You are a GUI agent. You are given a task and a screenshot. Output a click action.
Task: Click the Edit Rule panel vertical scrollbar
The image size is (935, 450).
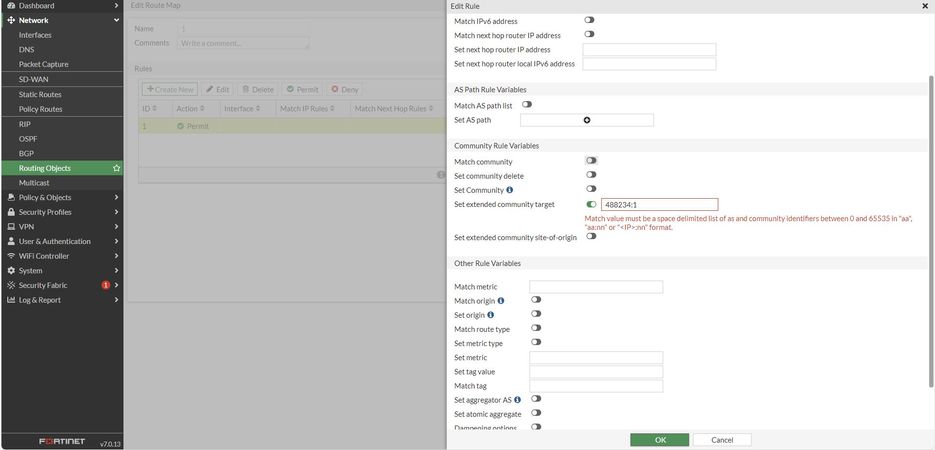coord(931,231)
